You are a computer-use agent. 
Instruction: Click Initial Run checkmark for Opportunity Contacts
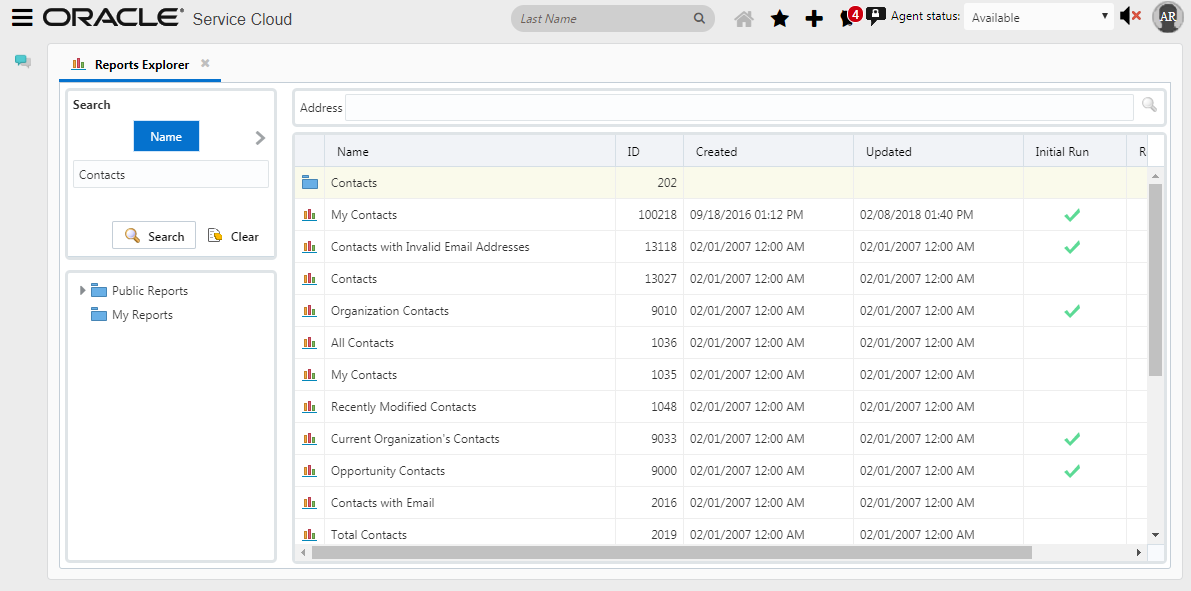[1072, 471]
